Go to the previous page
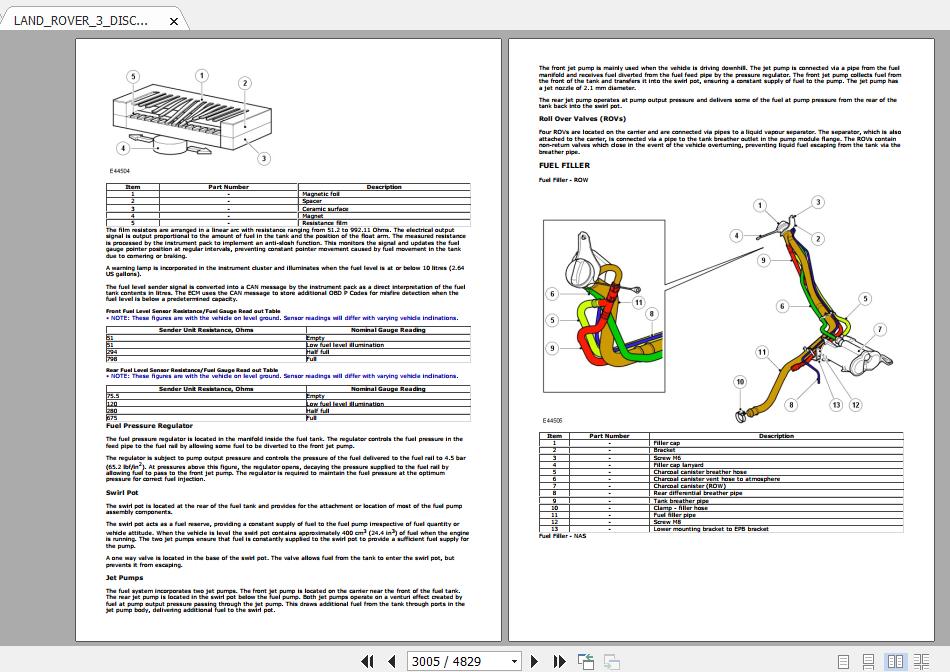Viewport: 950px width, 672px height. coord(394,661)
